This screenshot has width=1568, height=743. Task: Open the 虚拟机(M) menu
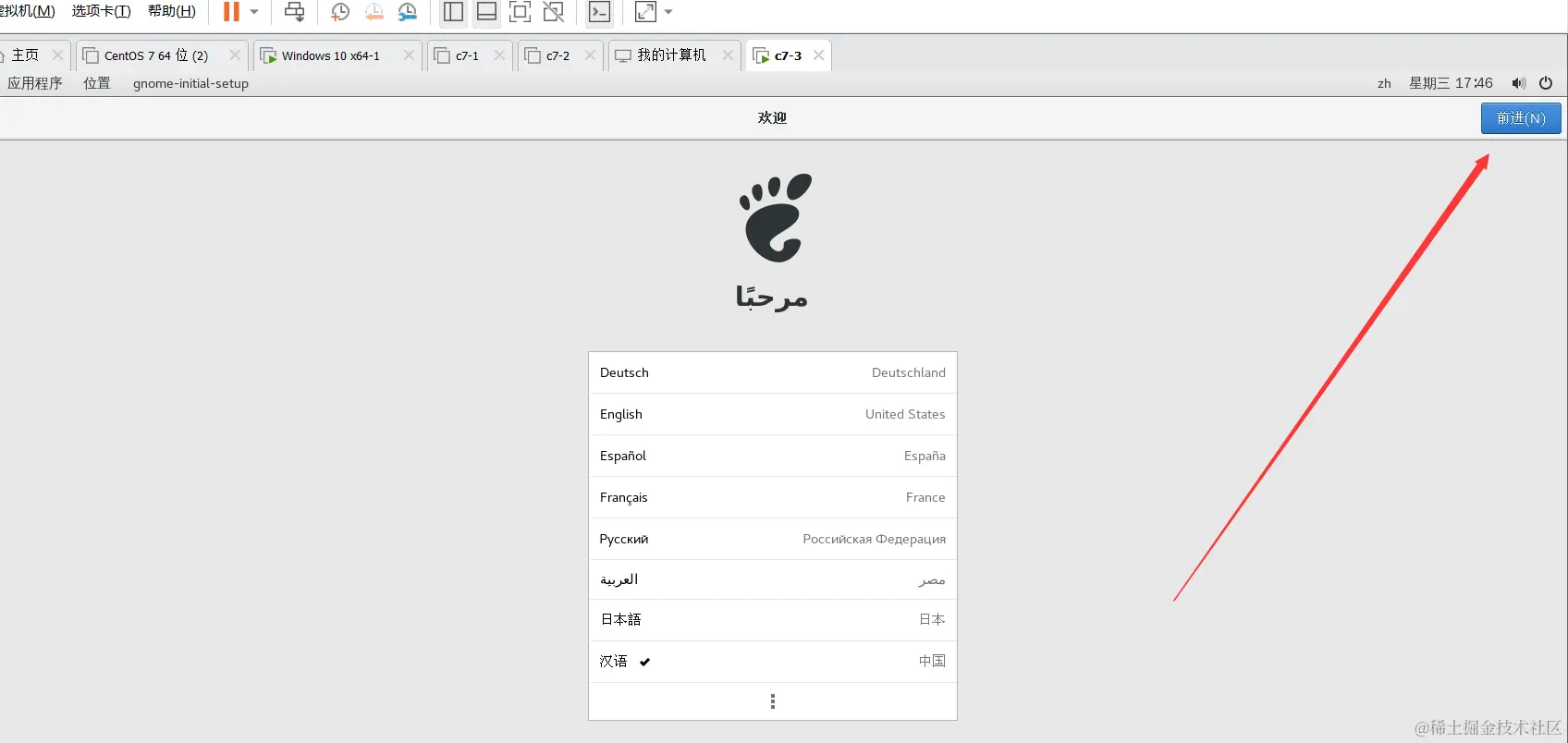(x=27, y=11)
